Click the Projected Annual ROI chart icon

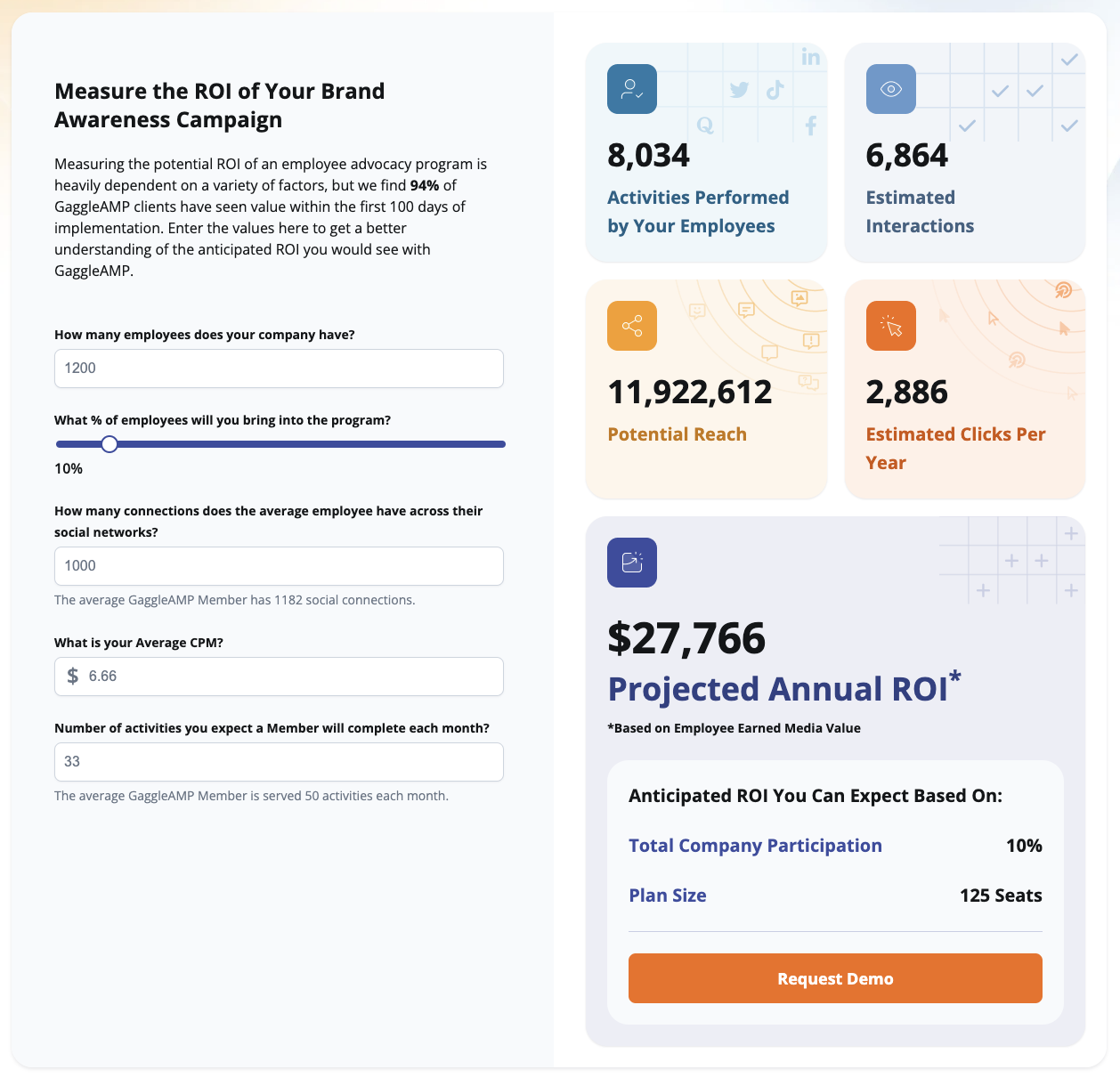click(632, 563)
